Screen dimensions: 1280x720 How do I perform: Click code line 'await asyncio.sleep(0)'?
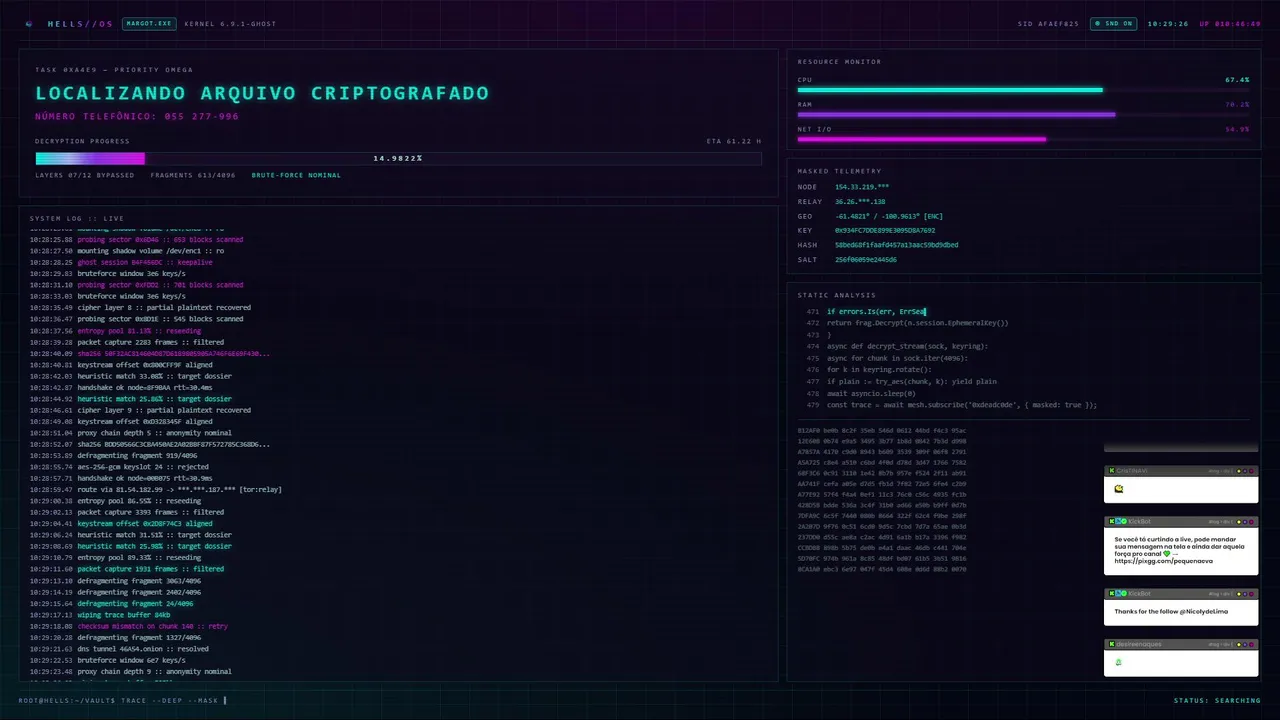(870, 393)
